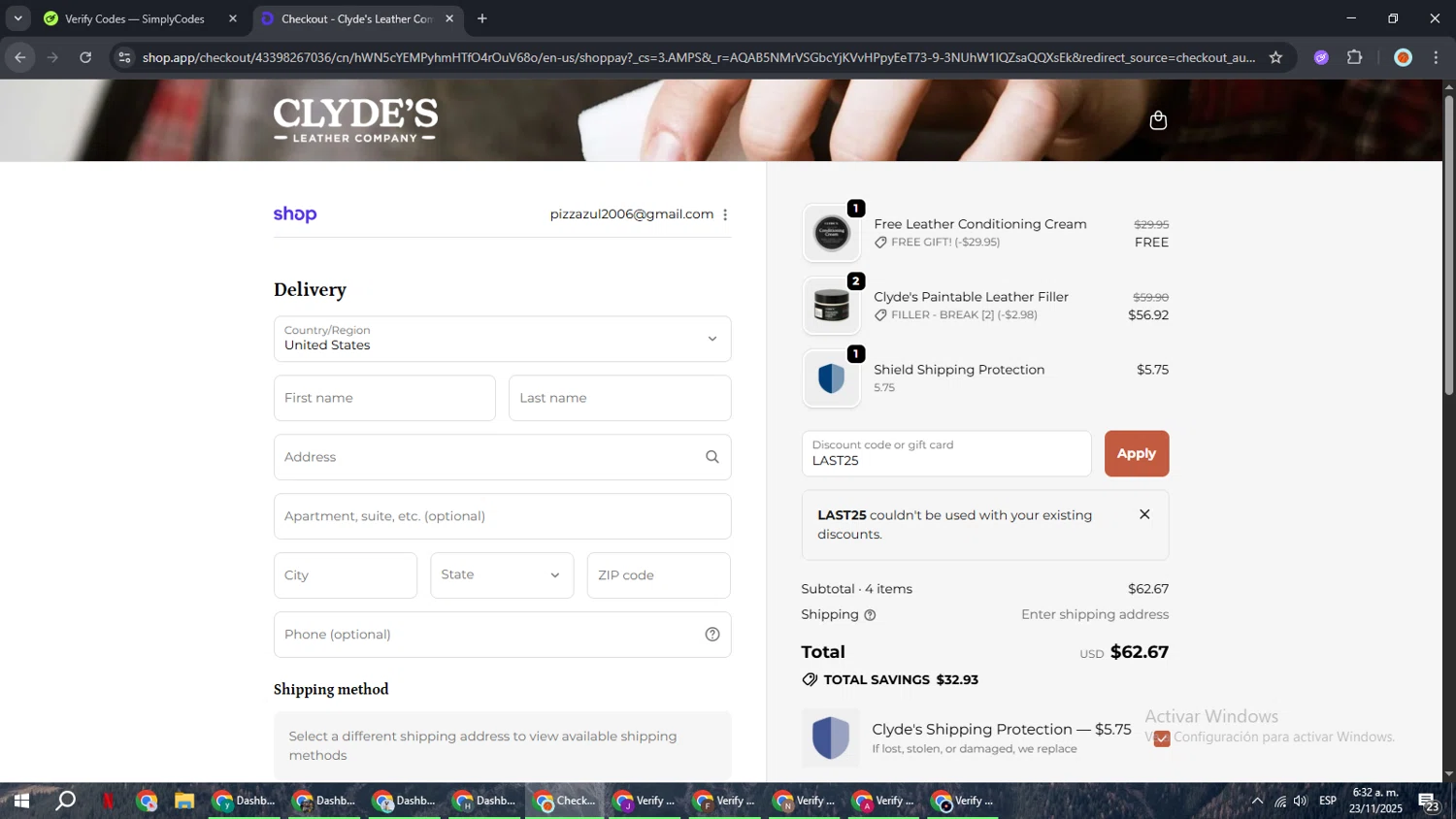Open a new browser tab
Image resolution: width=1456 pixels, height=819 pixels.
coord(482,18)
